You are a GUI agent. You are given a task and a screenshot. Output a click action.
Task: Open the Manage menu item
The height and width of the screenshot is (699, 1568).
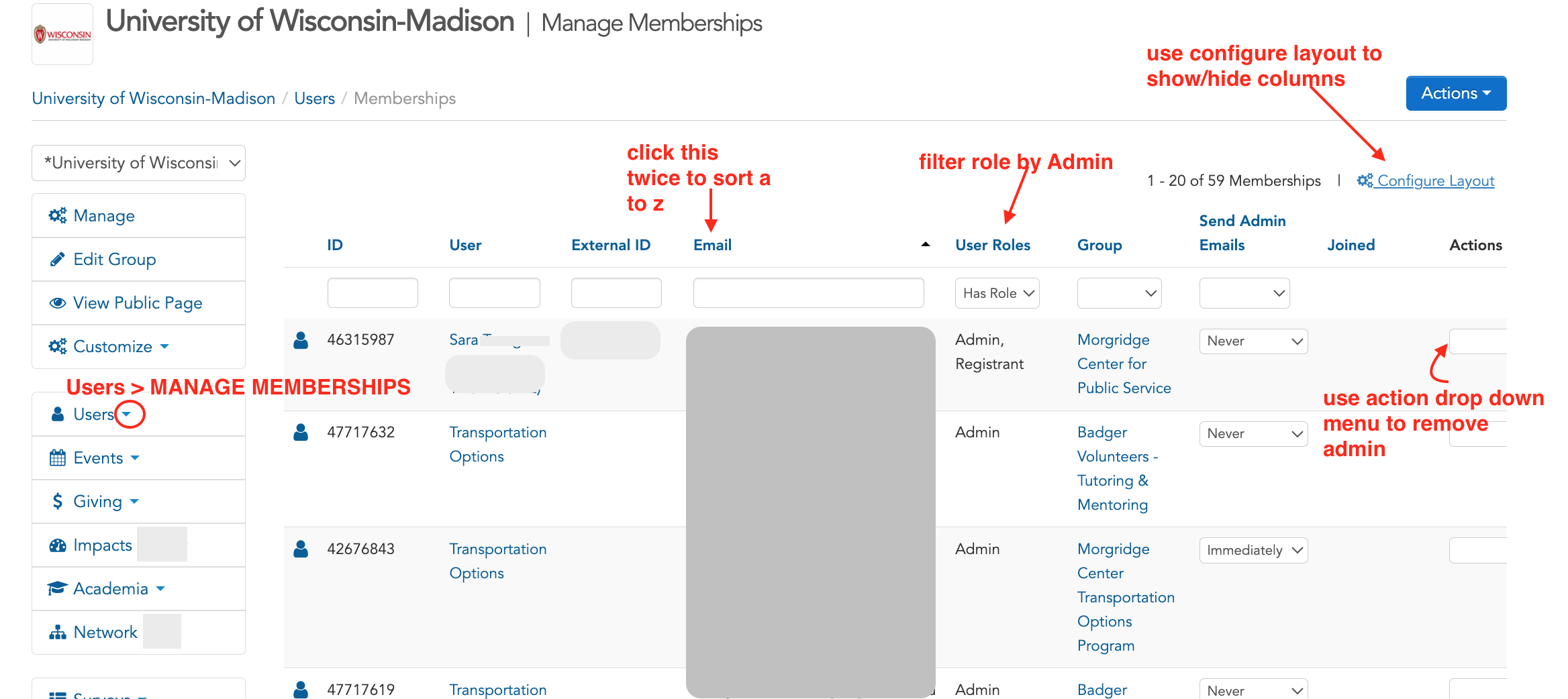(x=138, y=215)
